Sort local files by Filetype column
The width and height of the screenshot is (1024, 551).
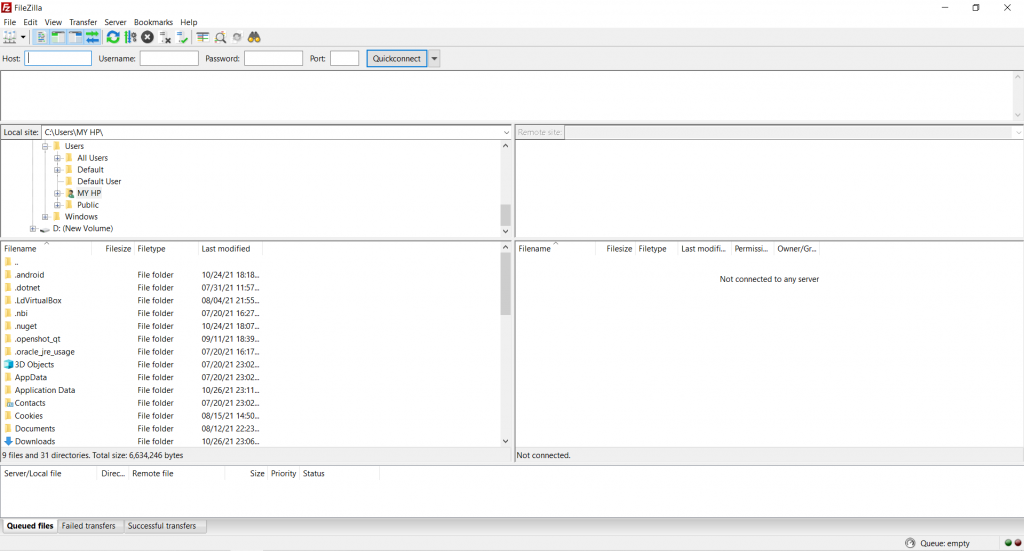point(166,249)
